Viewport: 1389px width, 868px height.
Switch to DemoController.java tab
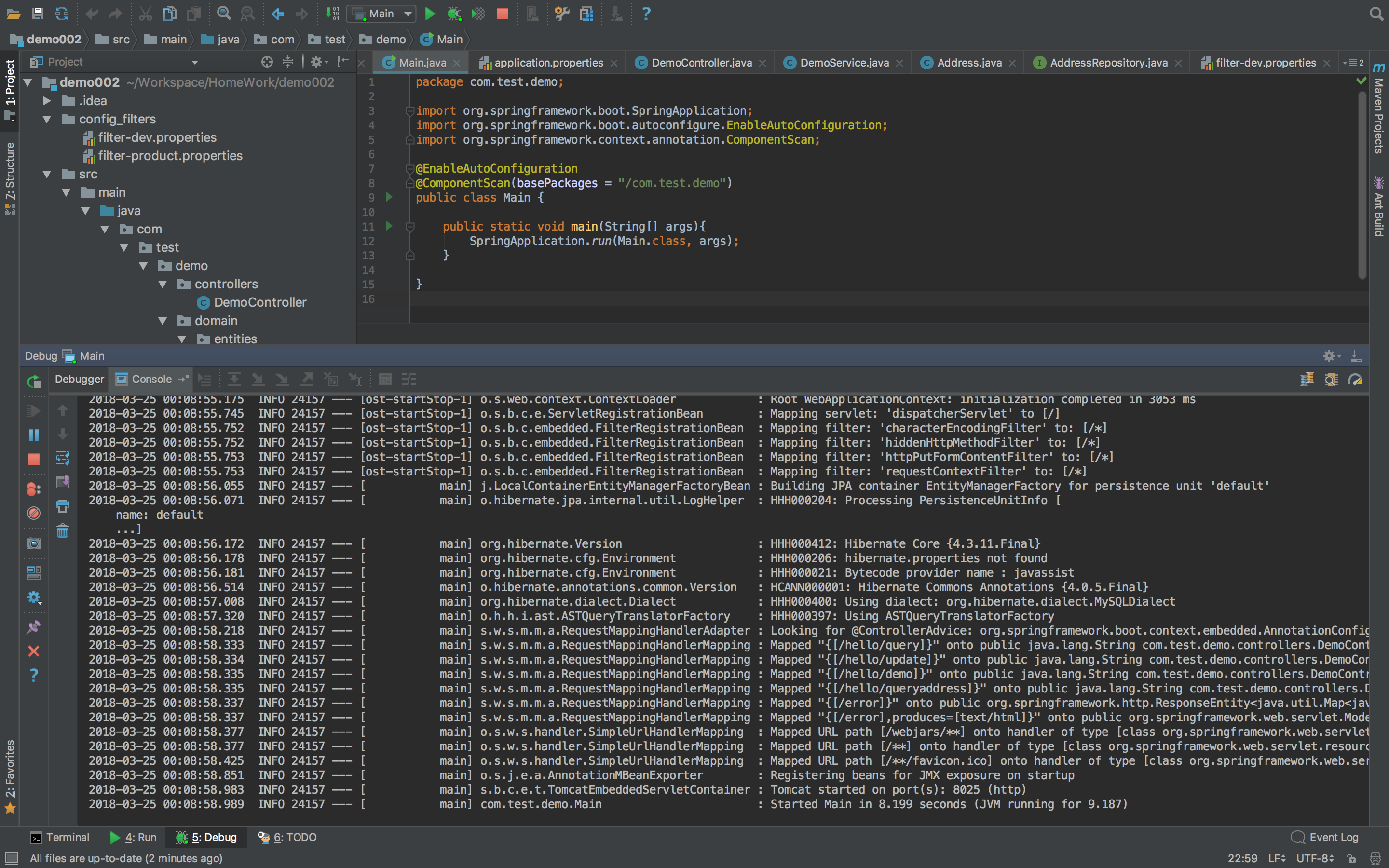click(x=701, y=63)
